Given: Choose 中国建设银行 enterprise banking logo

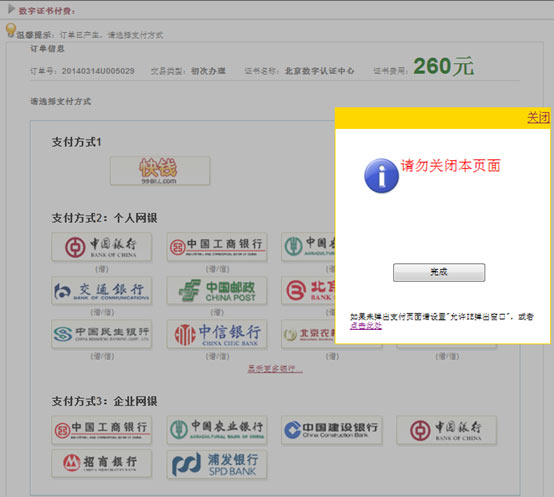Looking at the screenshot, I should 332,430.
